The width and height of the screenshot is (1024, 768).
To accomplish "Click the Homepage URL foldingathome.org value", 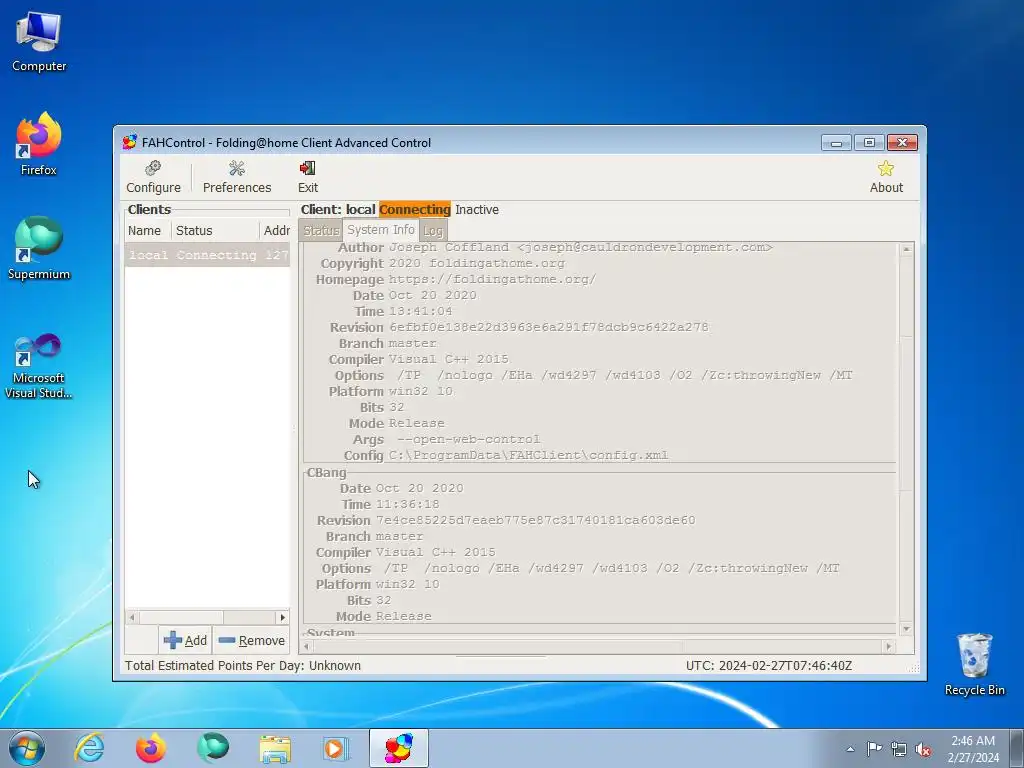I will pos(492,279).
